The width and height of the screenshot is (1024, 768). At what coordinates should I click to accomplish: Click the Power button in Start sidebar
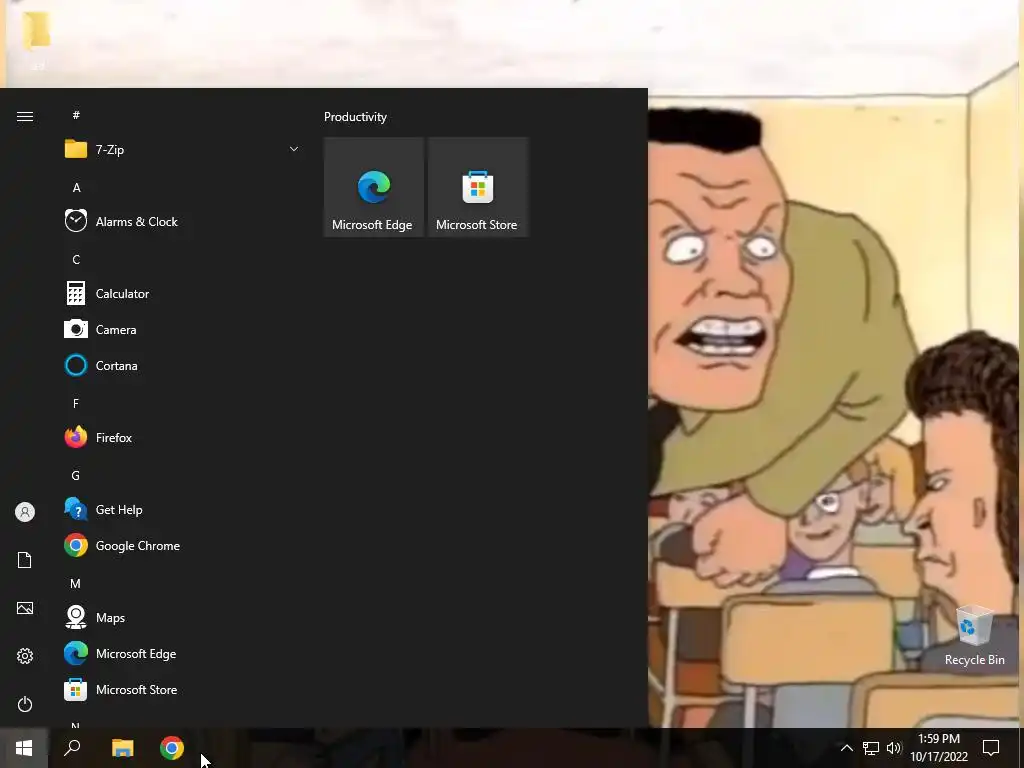tap(25, 704)
